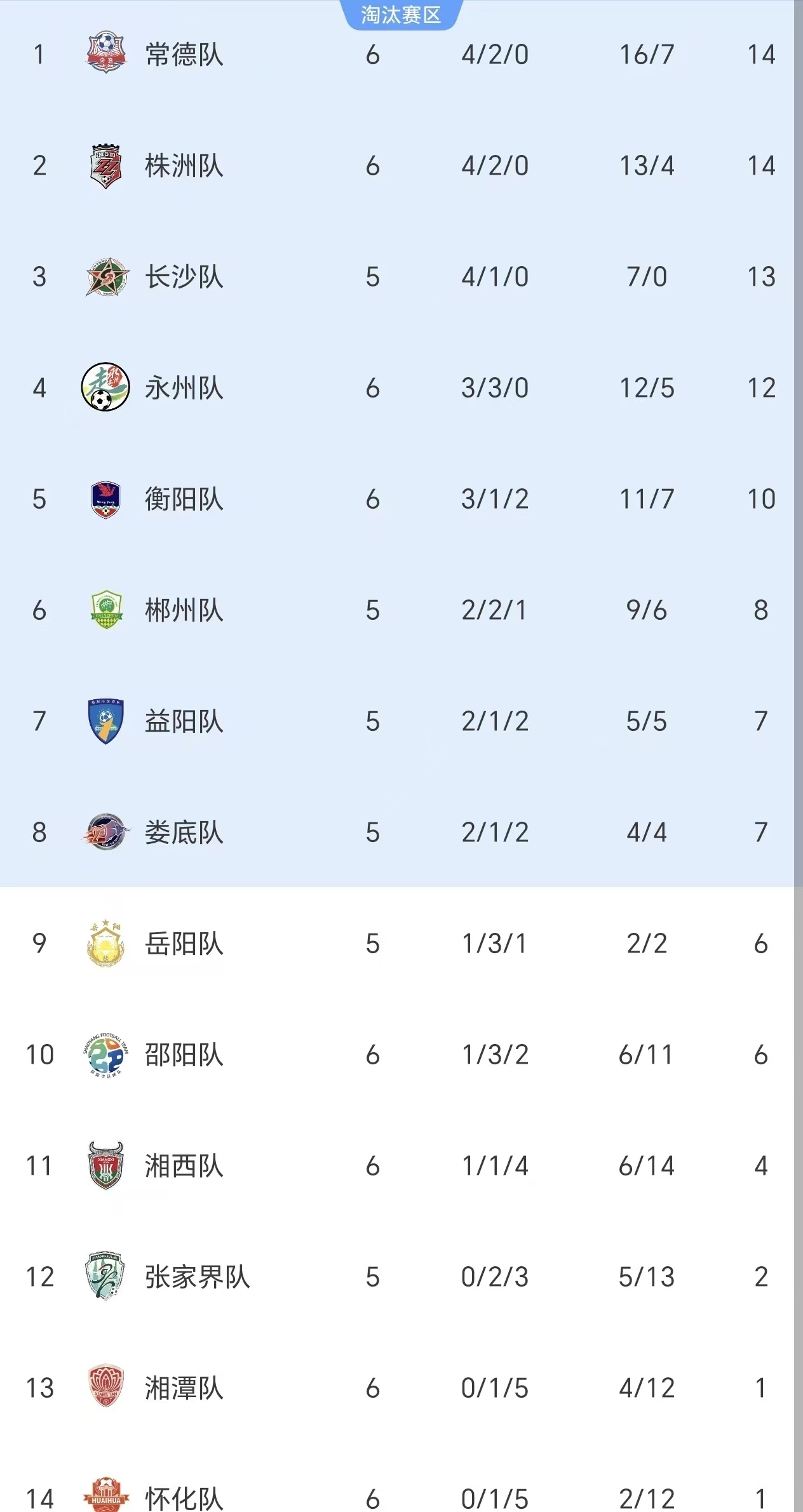Screen dimensions: 803x1512
Task: Click the vertical scrollbar on right edge
Action: tap(798, 756)
